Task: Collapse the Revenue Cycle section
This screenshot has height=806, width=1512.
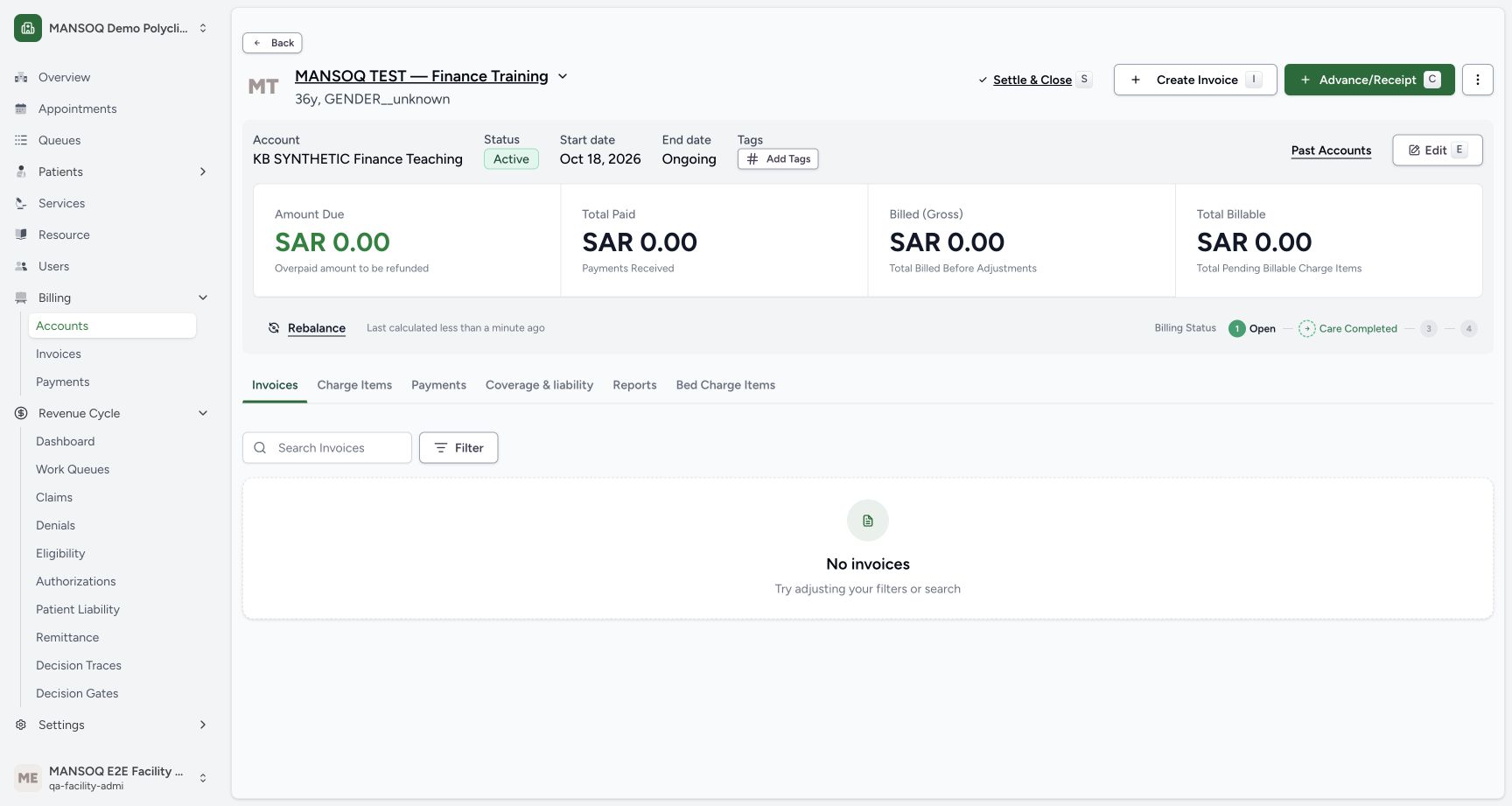Action: coord(203,413)
